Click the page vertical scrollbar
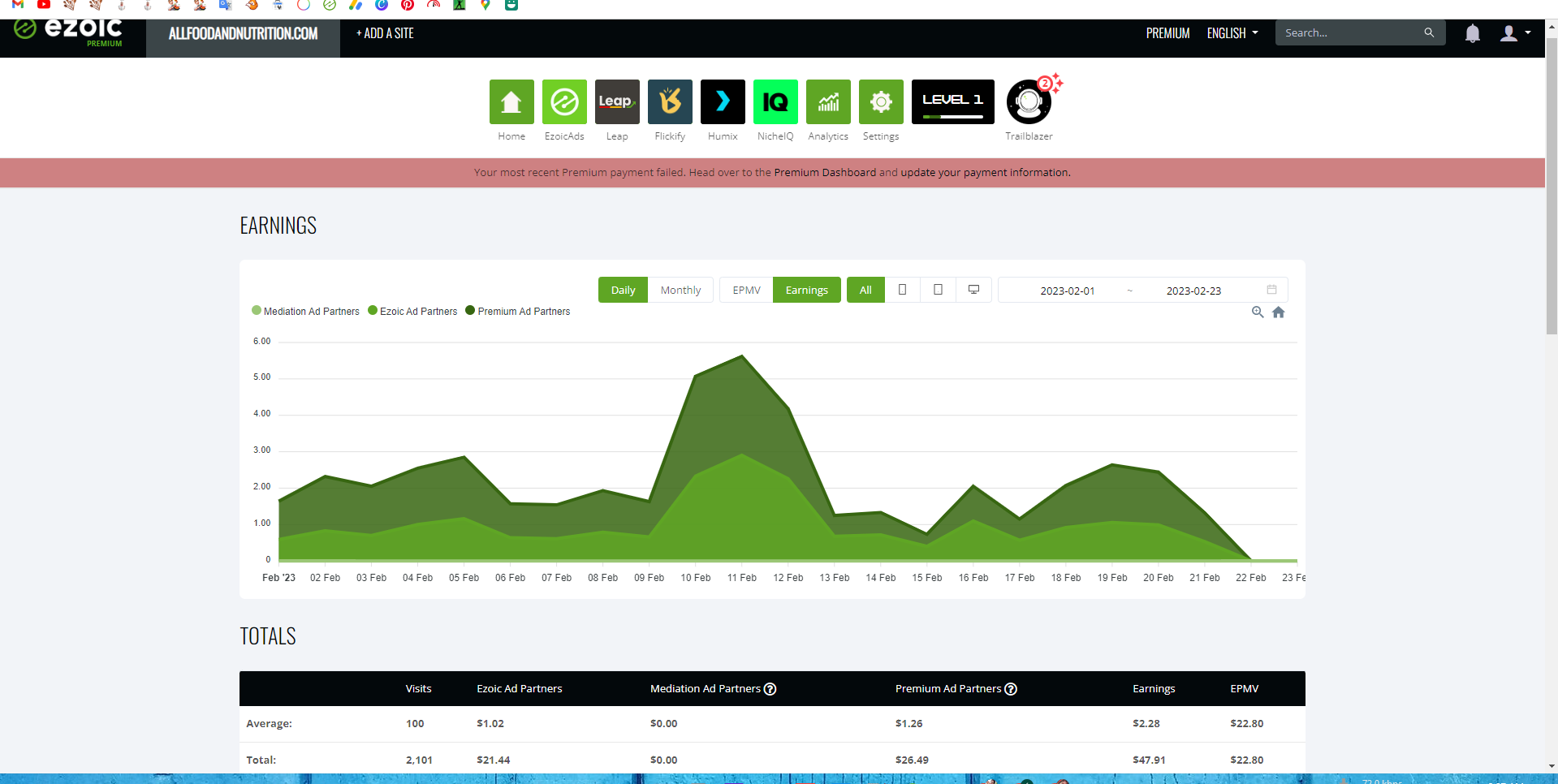The width and height of the screenshot is (1558, 784). point(1552,187)
